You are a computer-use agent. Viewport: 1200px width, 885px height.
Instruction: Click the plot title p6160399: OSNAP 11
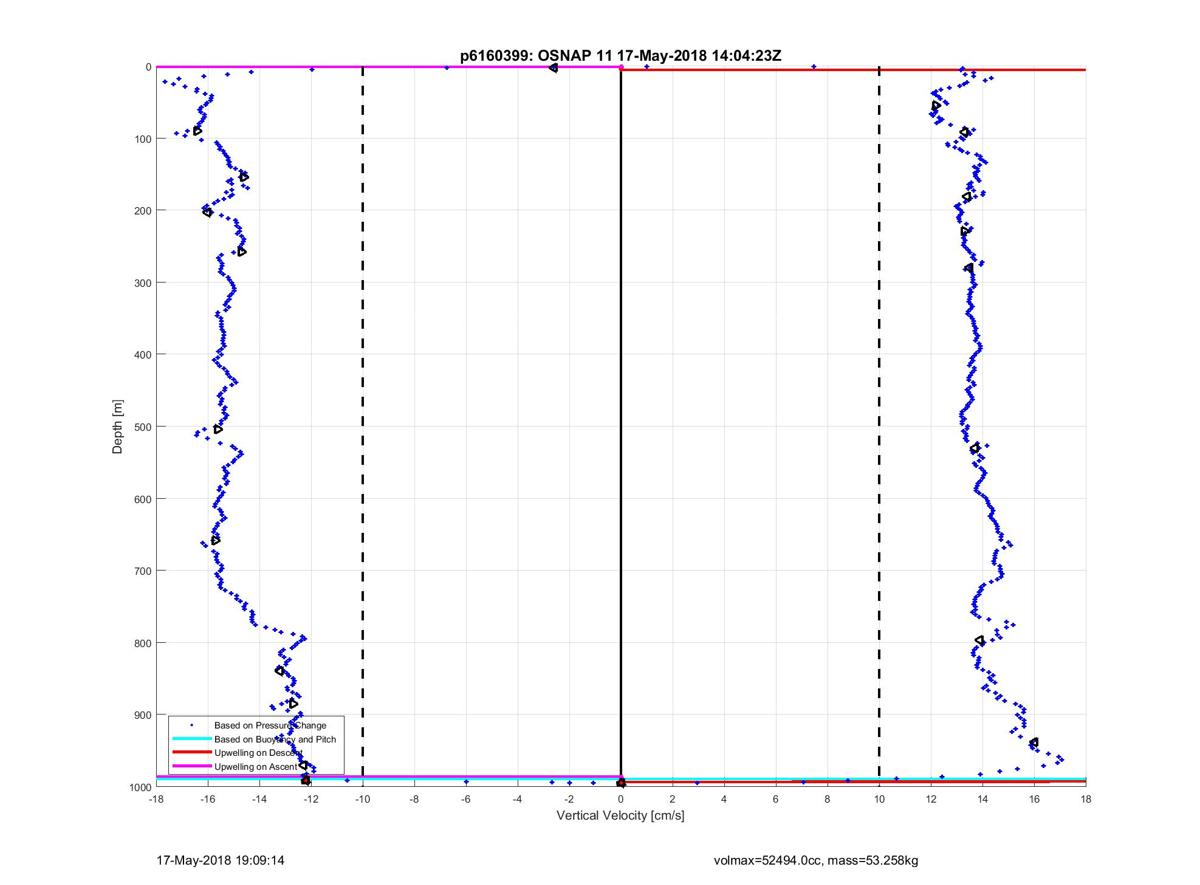(621, 56)
